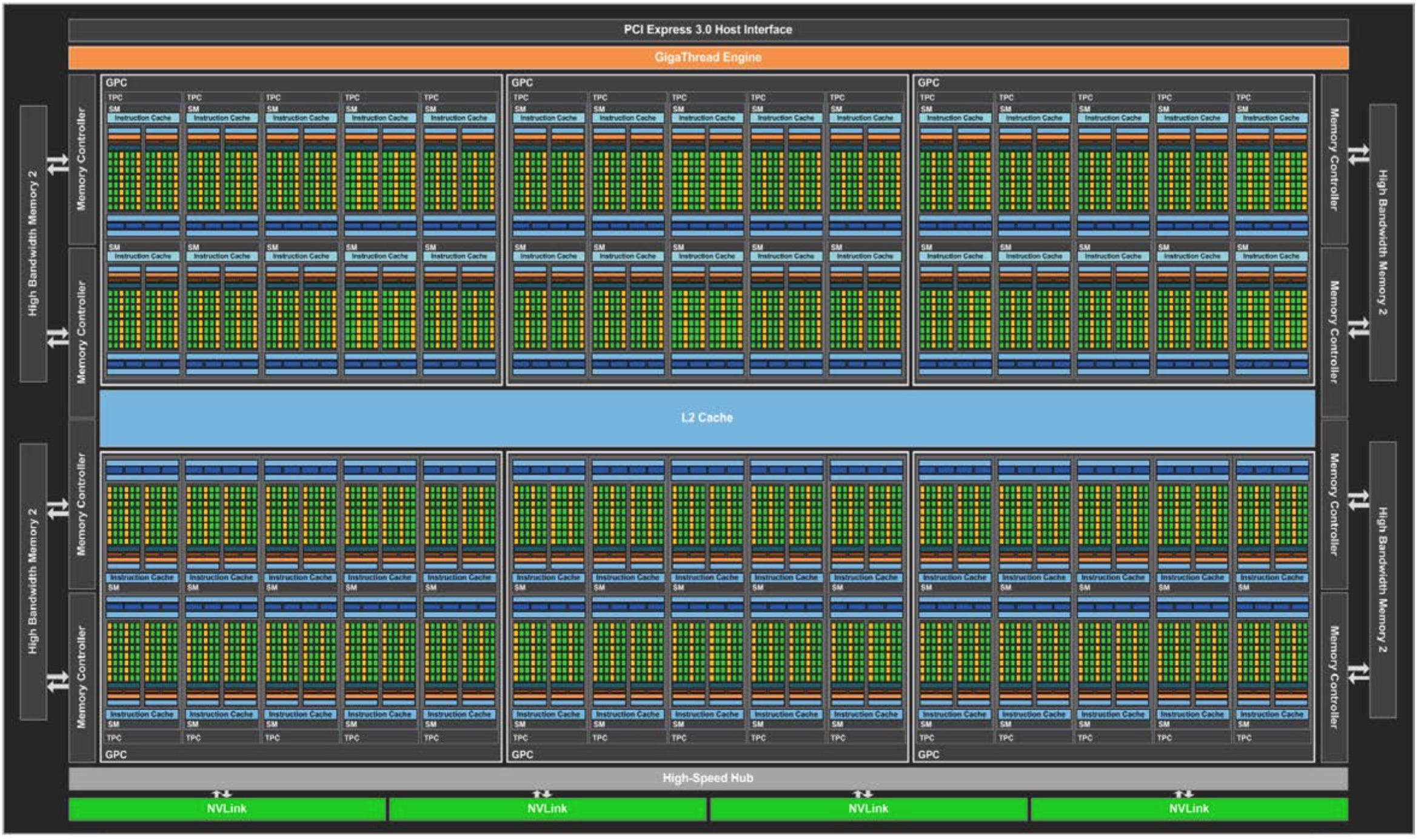Click the arrows above the rightmost NVLink
The image size is (1421, 840).
(1184, 794)
